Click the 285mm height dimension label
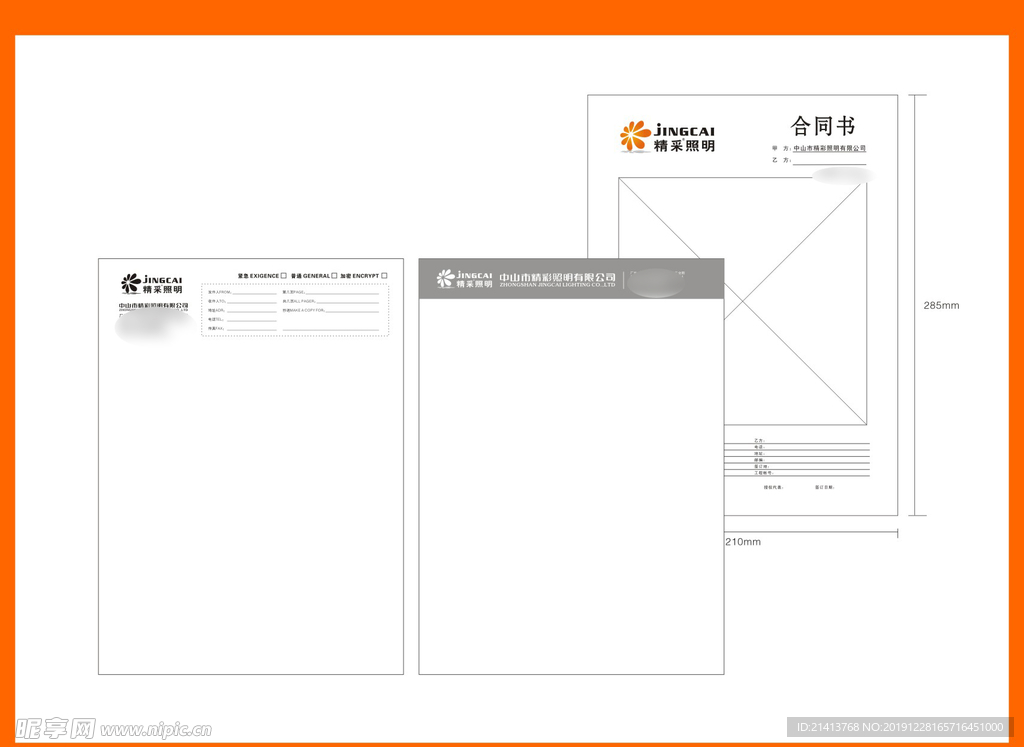Viewport: 1024px width, 747px height. tap(941, 305)
